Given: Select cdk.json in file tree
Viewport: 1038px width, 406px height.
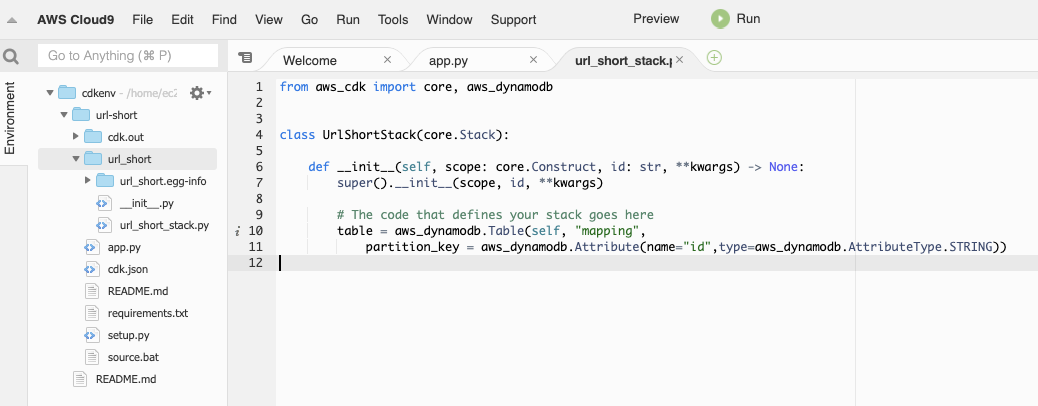Looking at the screenshot, I should [127, 269].
